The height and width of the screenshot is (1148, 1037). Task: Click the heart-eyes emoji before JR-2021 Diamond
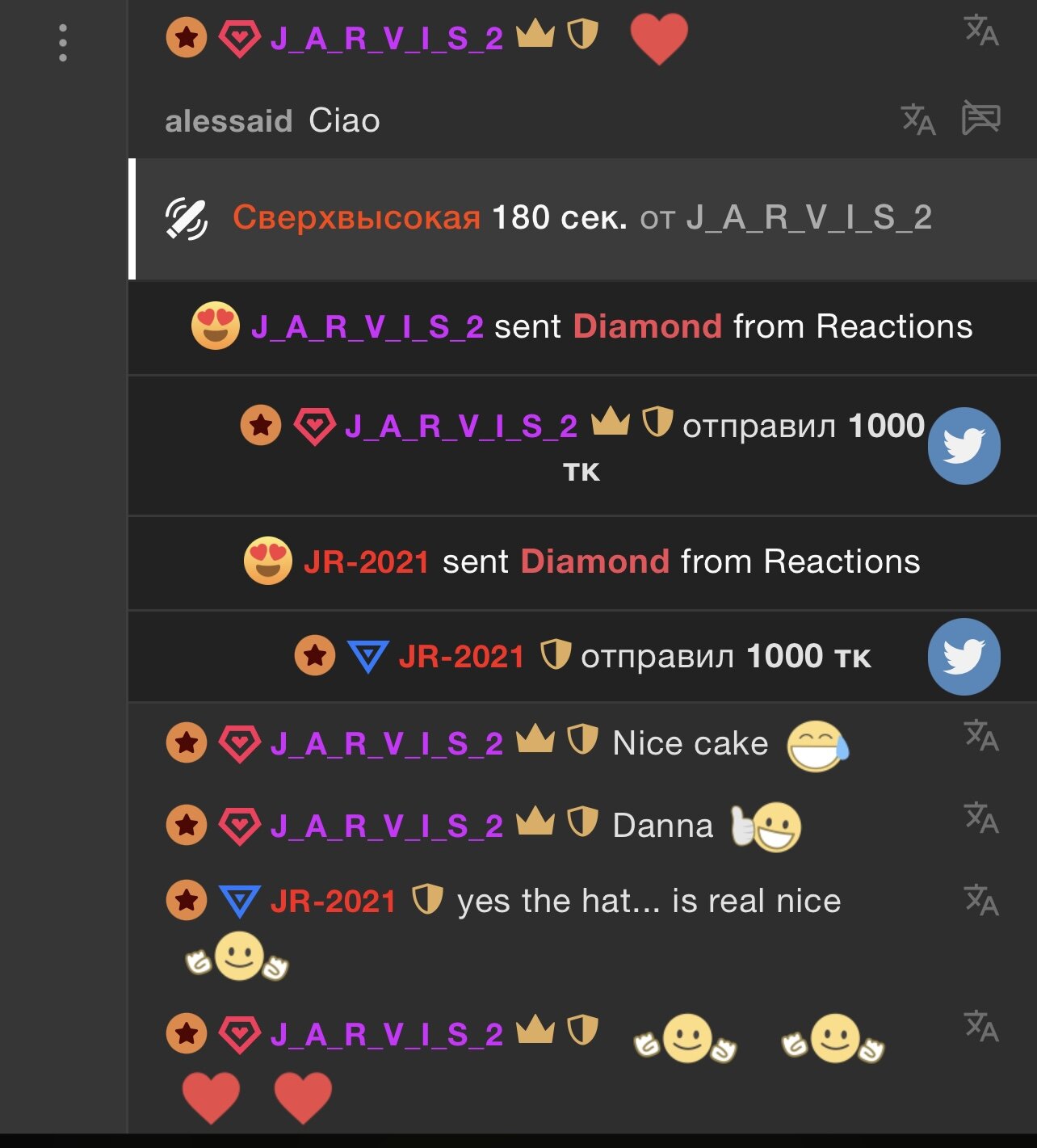click(x=268, y=561)
